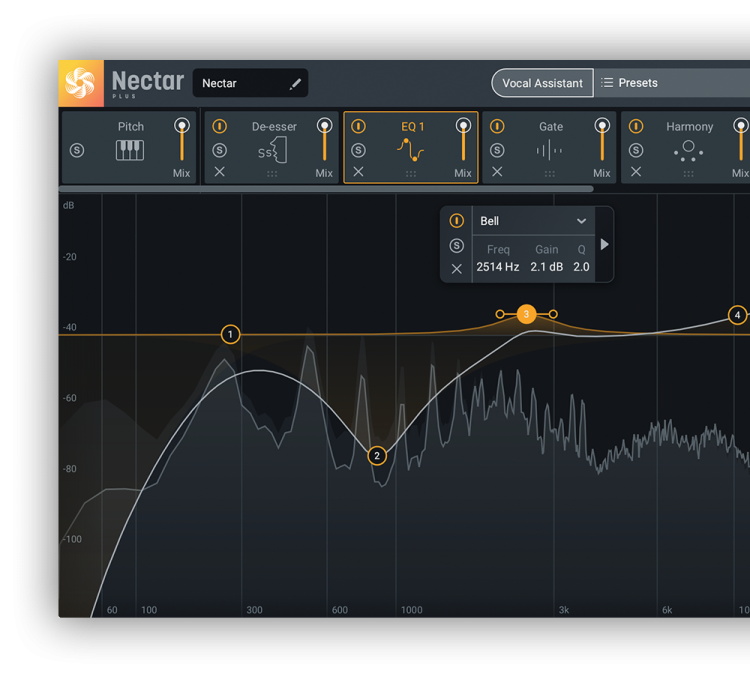Toggle the De-esser module power

pos(220,126)
